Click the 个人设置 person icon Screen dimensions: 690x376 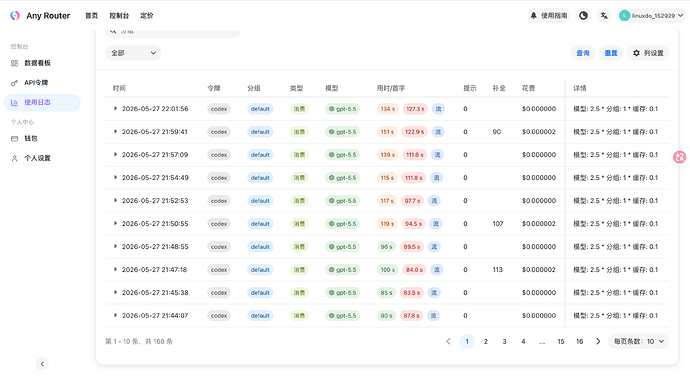(15, 158)
